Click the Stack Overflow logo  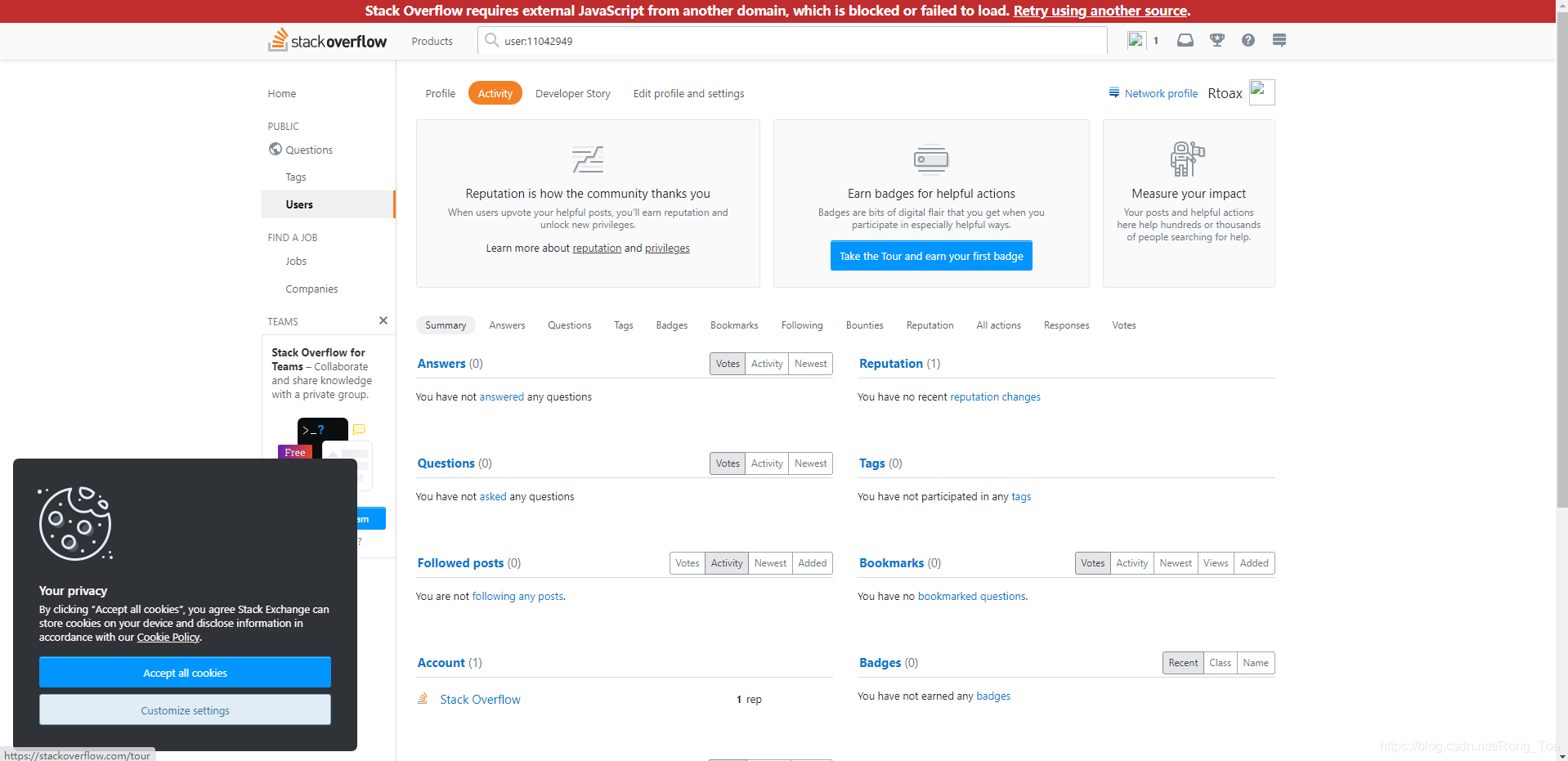pos(326,40)
